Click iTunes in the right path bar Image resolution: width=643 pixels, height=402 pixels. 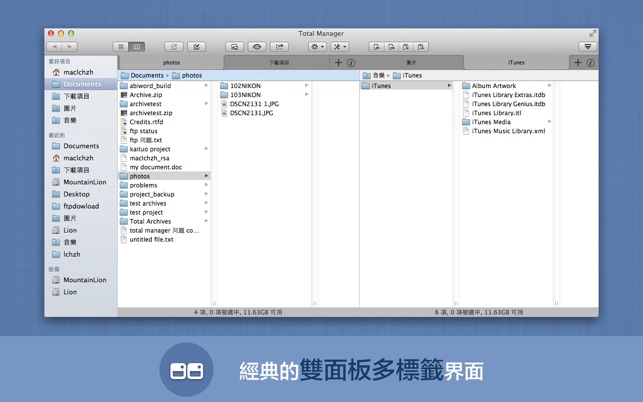(x=407, y=75)
